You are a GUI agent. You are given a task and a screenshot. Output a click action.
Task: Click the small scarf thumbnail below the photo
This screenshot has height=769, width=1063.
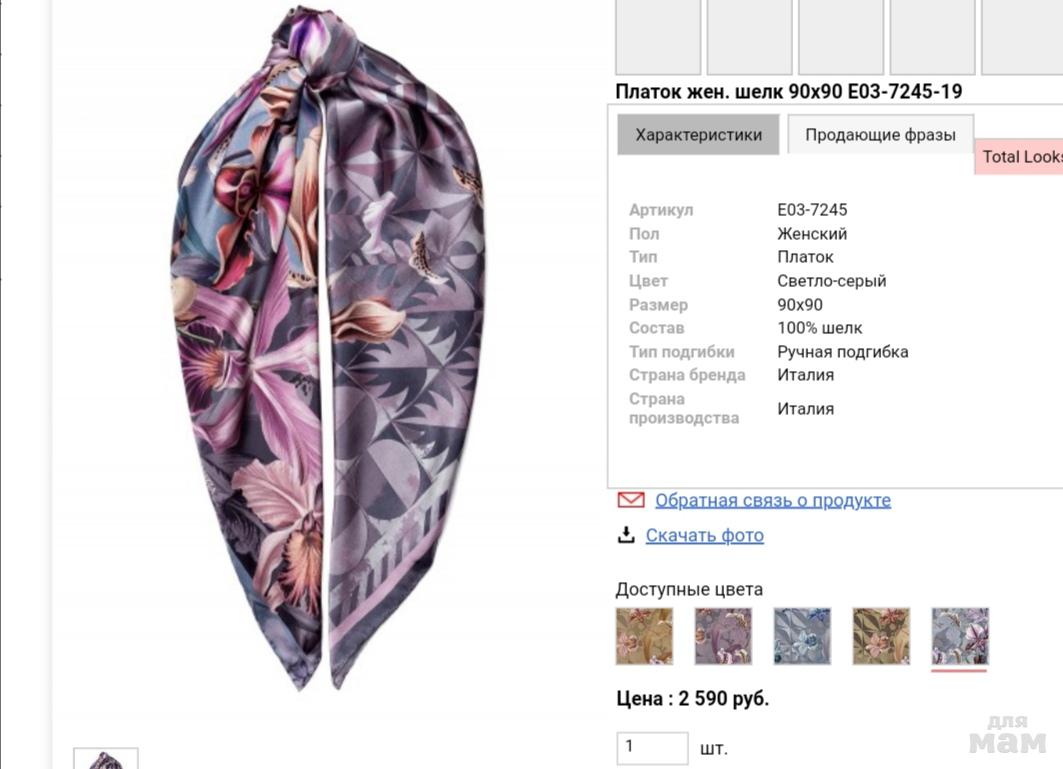point(106,759)
